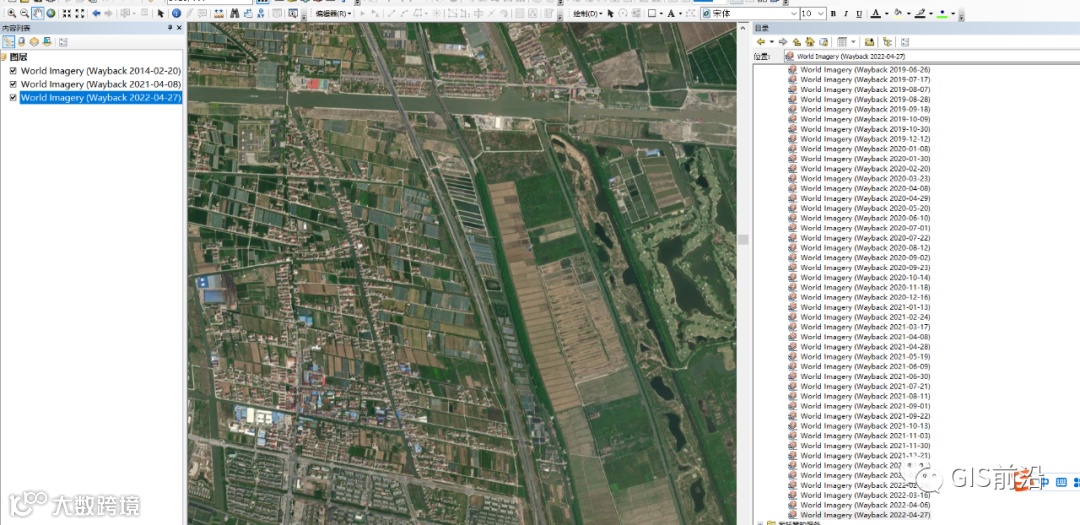
Task: Click the Catalog back arrow
Action: pos(761,42)
